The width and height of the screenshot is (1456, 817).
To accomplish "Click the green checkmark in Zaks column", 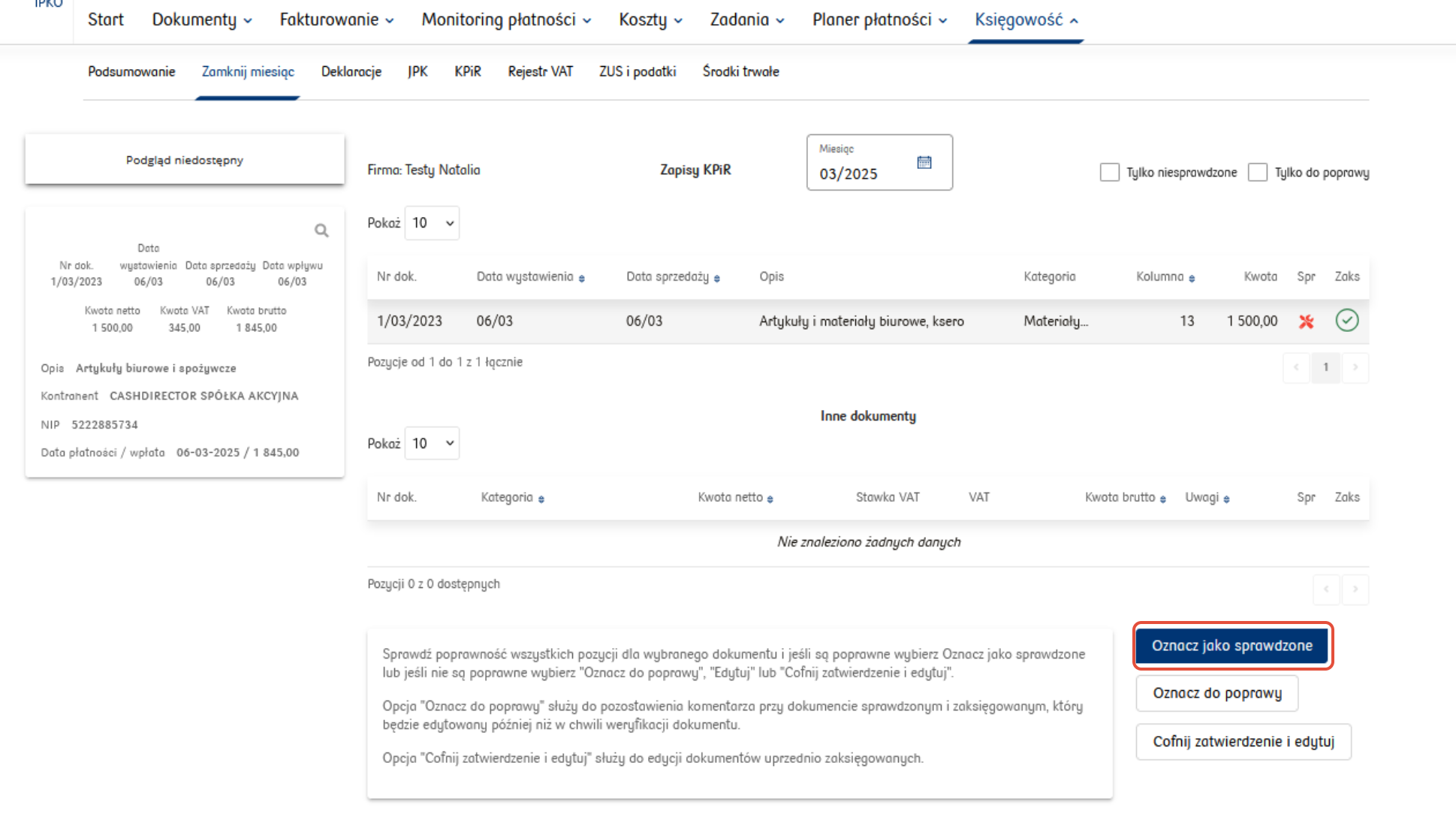I will click(1346, 321).
